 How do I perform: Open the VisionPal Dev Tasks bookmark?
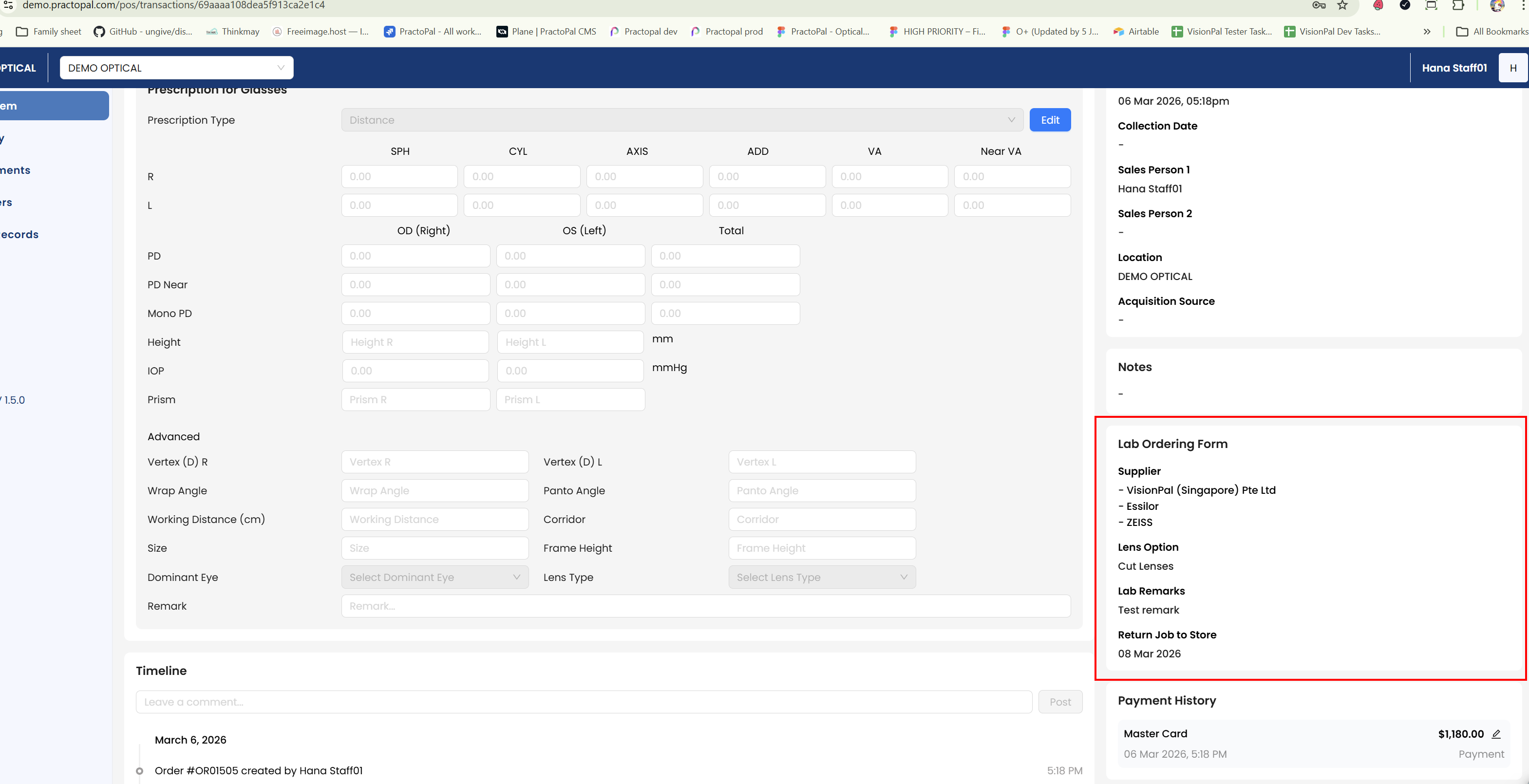coord(1332,32)
